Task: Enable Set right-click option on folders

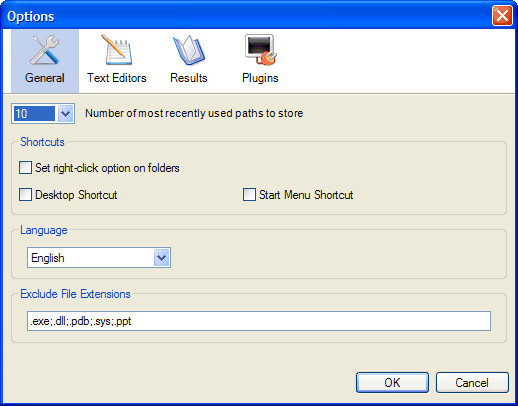Action: point(26,168)
